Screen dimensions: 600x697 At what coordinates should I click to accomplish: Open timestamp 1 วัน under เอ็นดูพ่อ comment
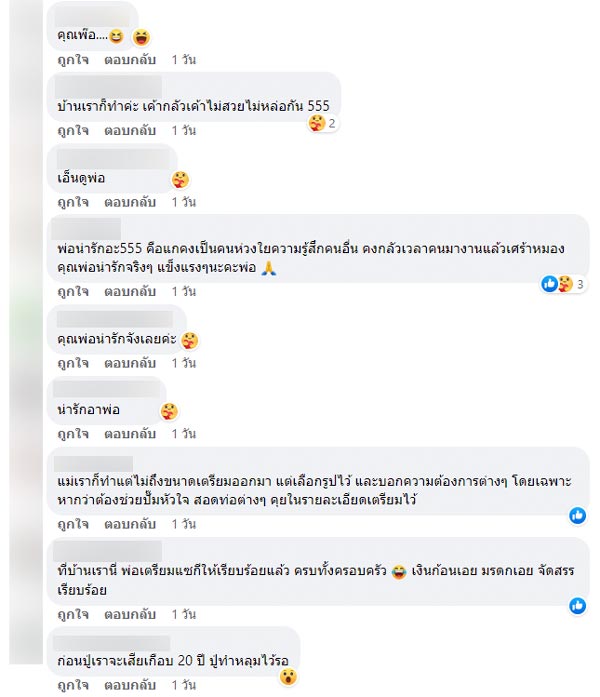(183, 202)
